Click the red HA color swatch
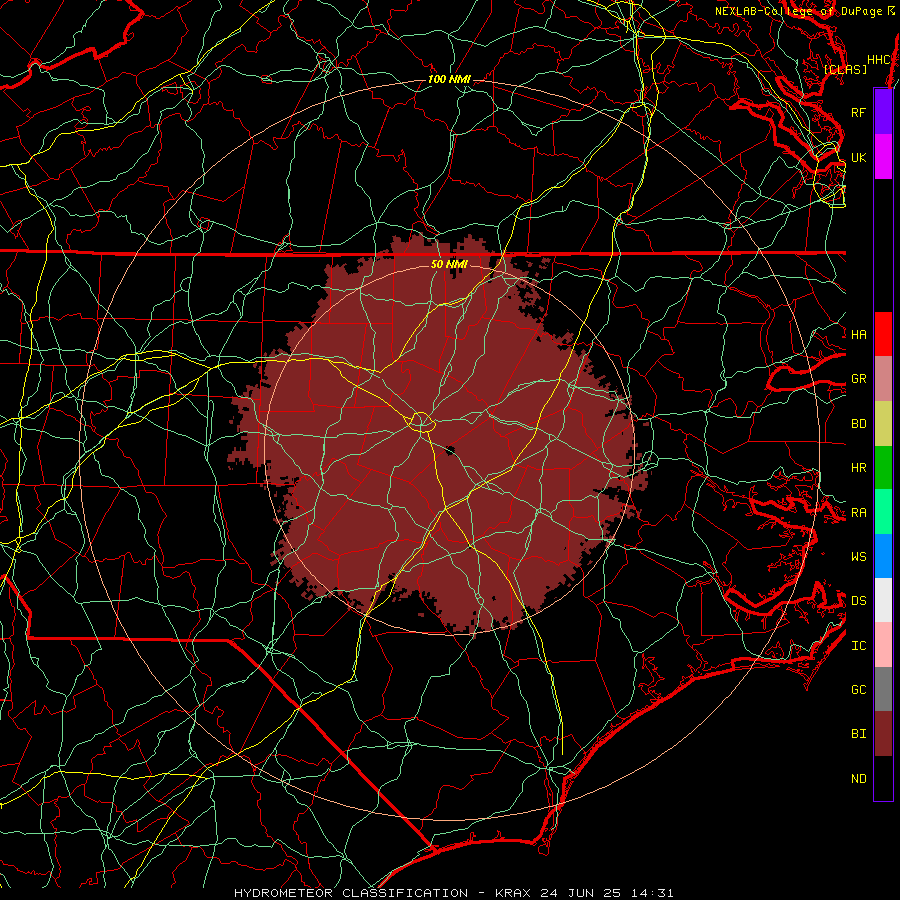 pos(883,334)
